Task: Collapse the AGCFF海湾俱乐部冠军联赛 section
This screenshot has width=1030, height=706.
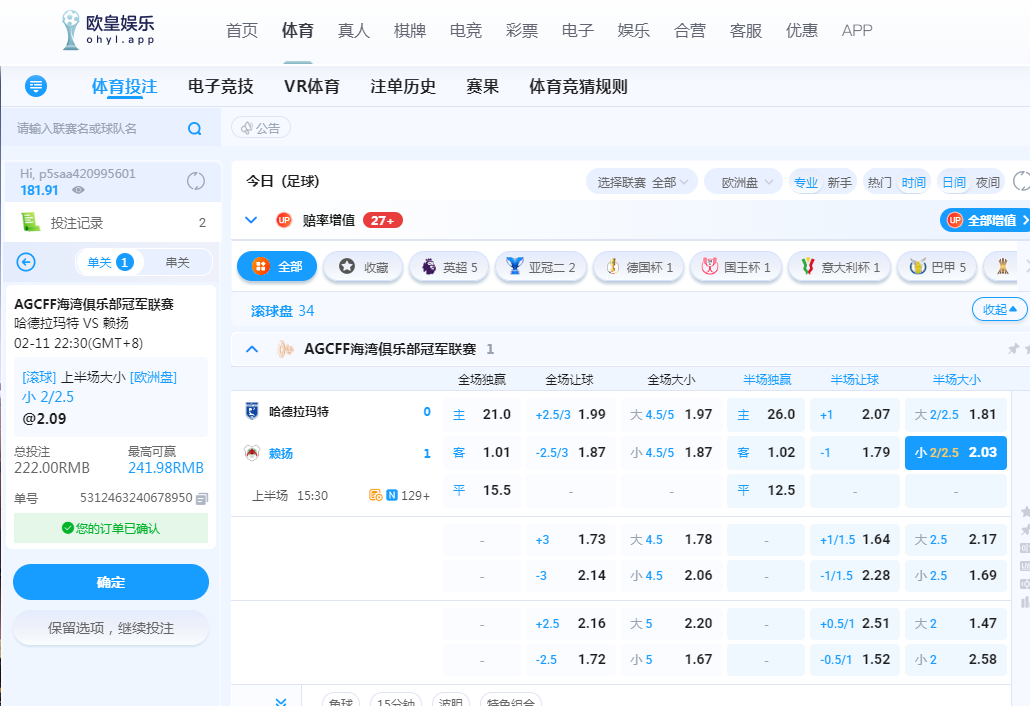Action: pos(252,349)
